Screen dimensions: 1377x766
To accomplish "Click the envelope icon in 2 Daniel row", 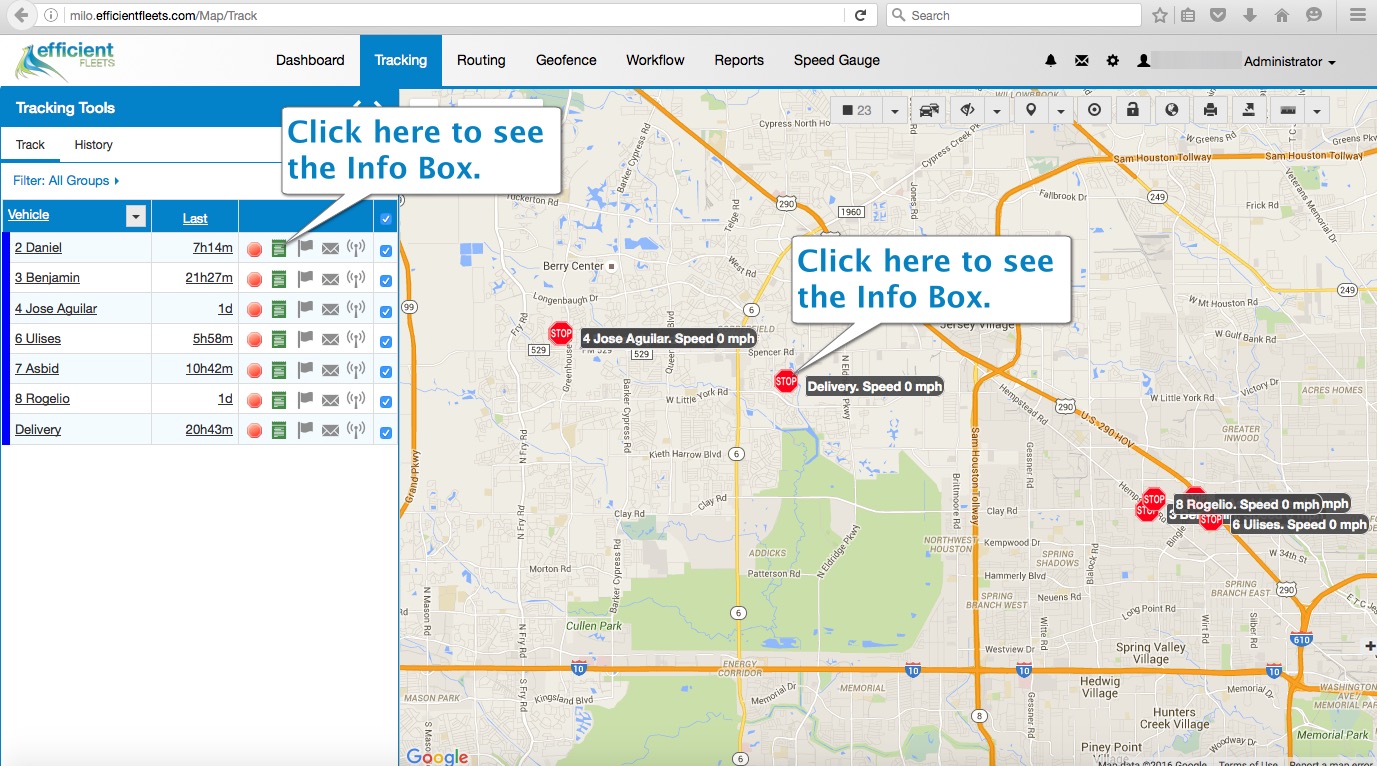I will point(330,249).
